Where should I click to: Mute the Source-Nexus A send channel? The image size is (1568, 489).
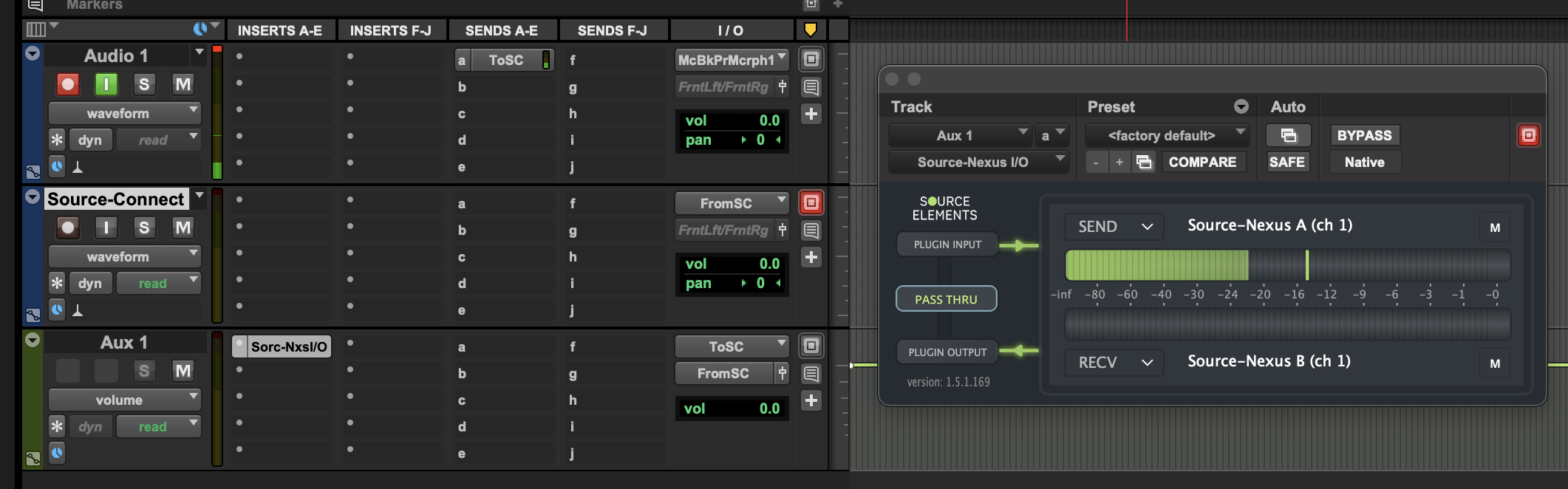pyautogui.click(x=1494, y=228)
